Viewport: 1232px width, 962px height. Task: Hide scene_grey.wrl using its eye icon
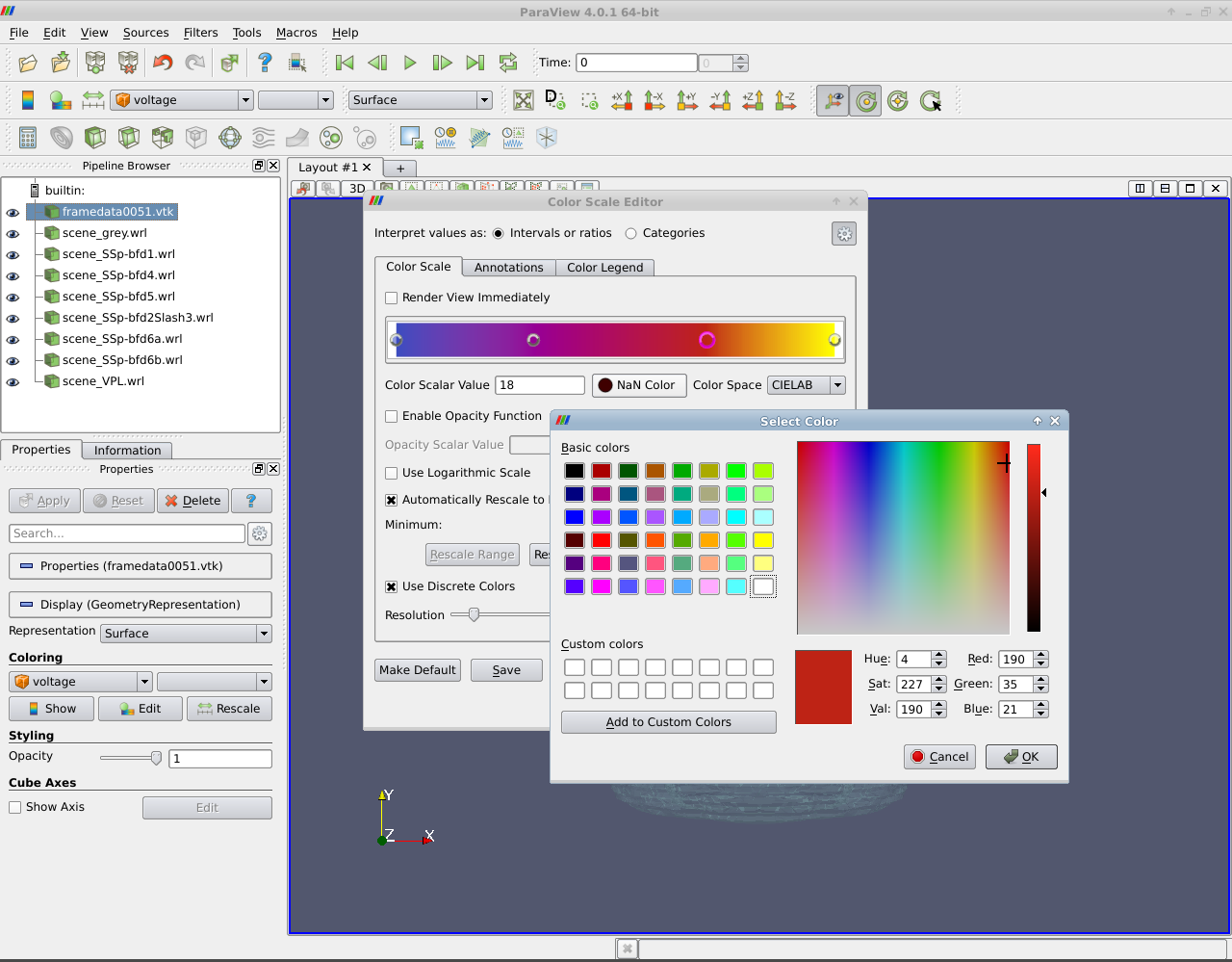13,234
